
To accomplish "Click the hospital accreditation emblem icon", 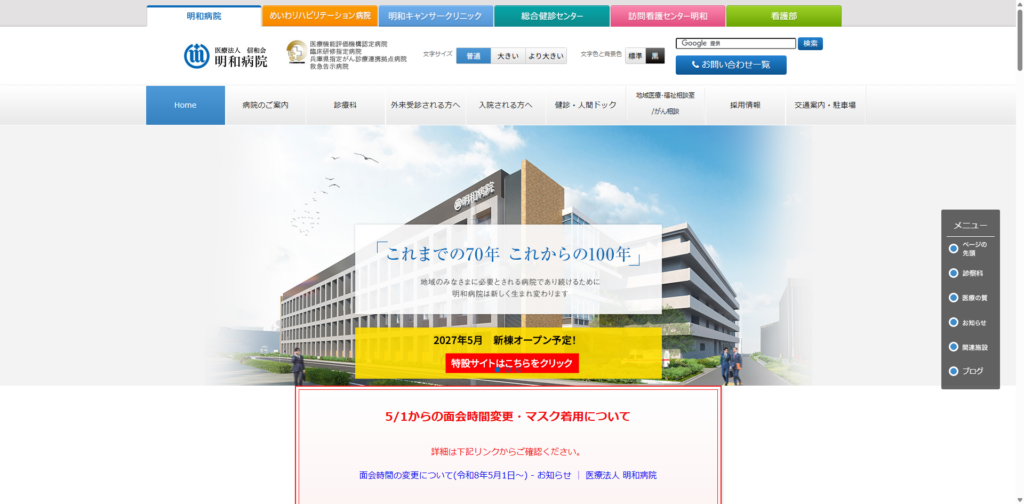I will (x=297, y=52).
